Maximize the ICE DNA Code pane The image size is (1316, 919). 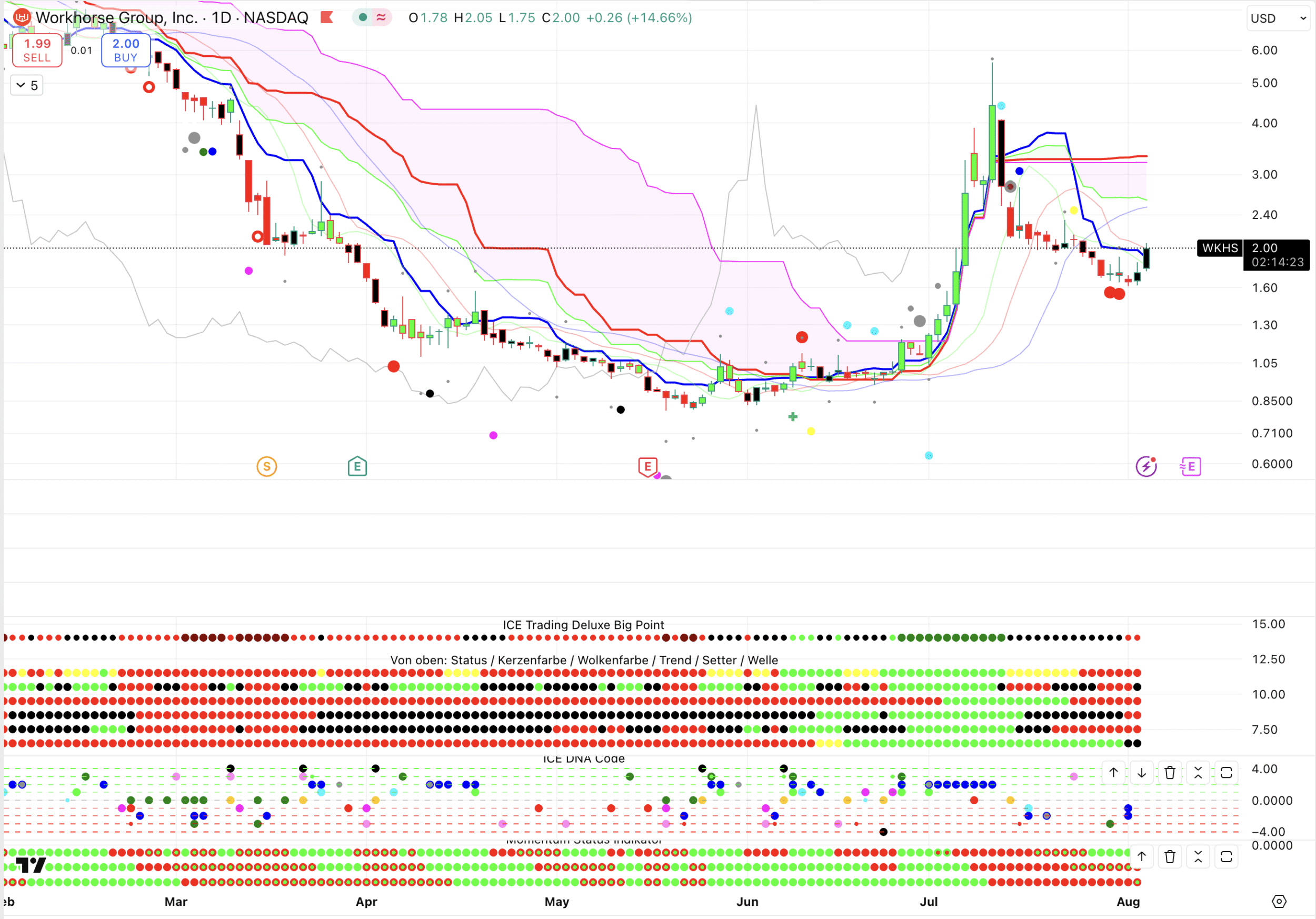click(1226, 772)
